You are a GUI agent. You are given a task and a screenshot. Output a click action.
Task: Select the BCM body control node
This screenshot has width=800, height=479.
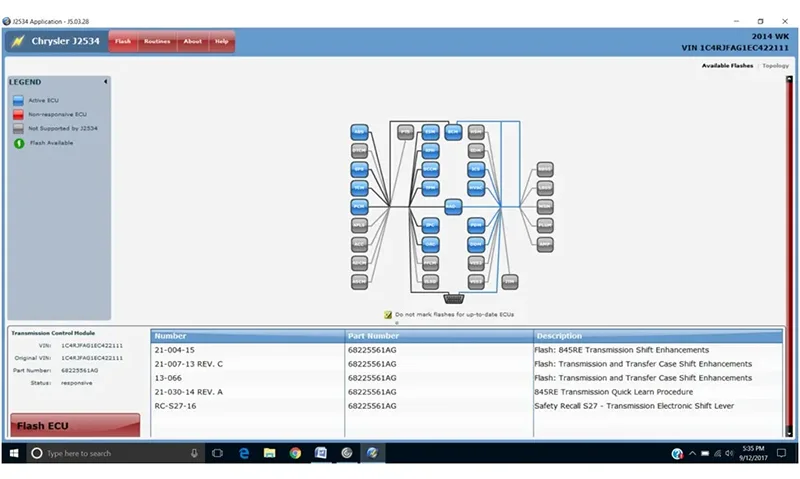point(453,132)
